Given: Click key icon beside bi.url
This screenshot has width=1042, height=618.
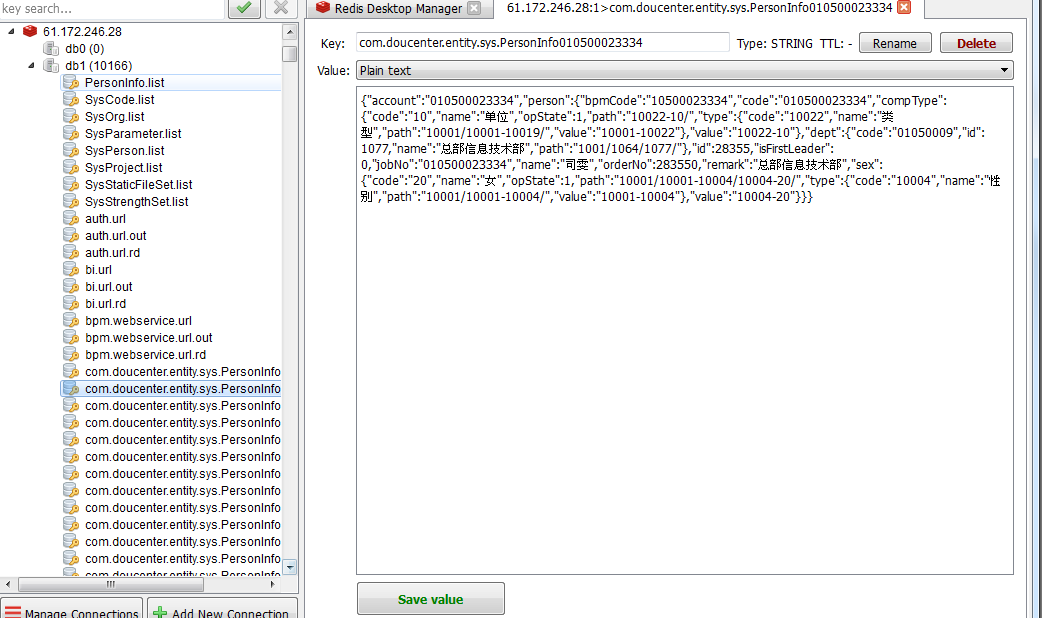Looking at the screenshot, I should [71, 270].
